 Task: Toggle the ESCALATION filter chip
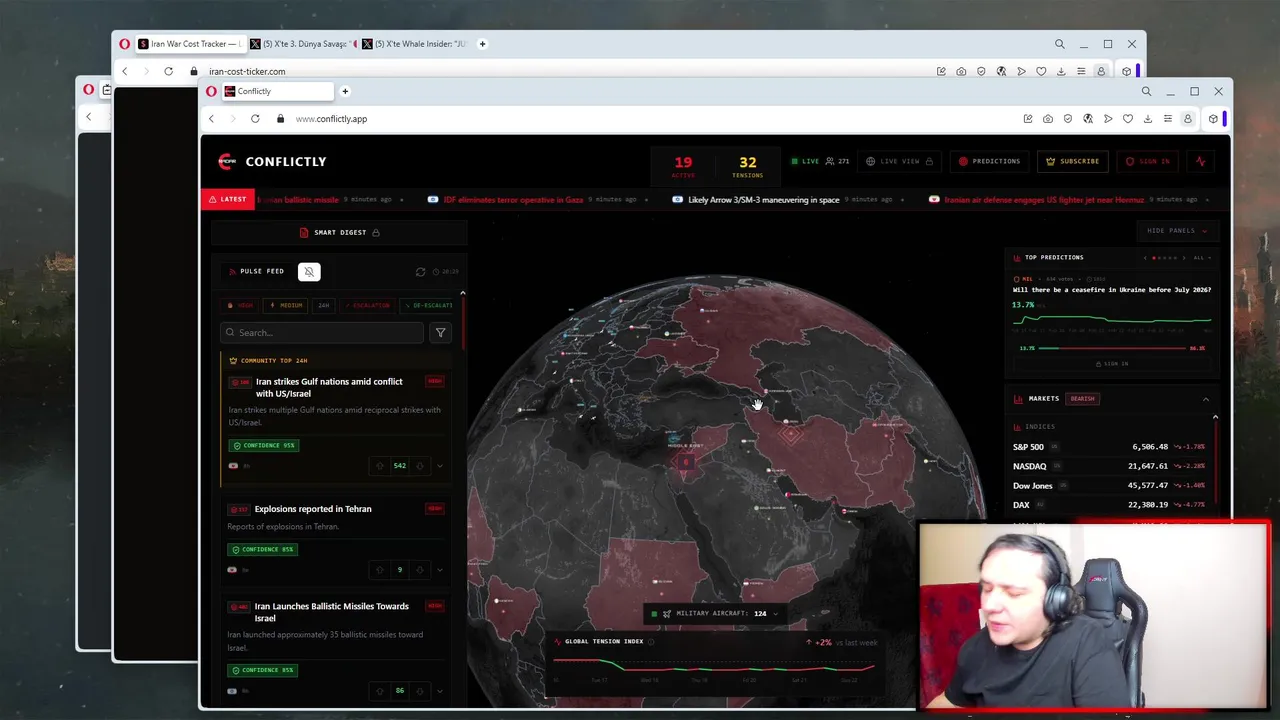(x=367, y=305)
